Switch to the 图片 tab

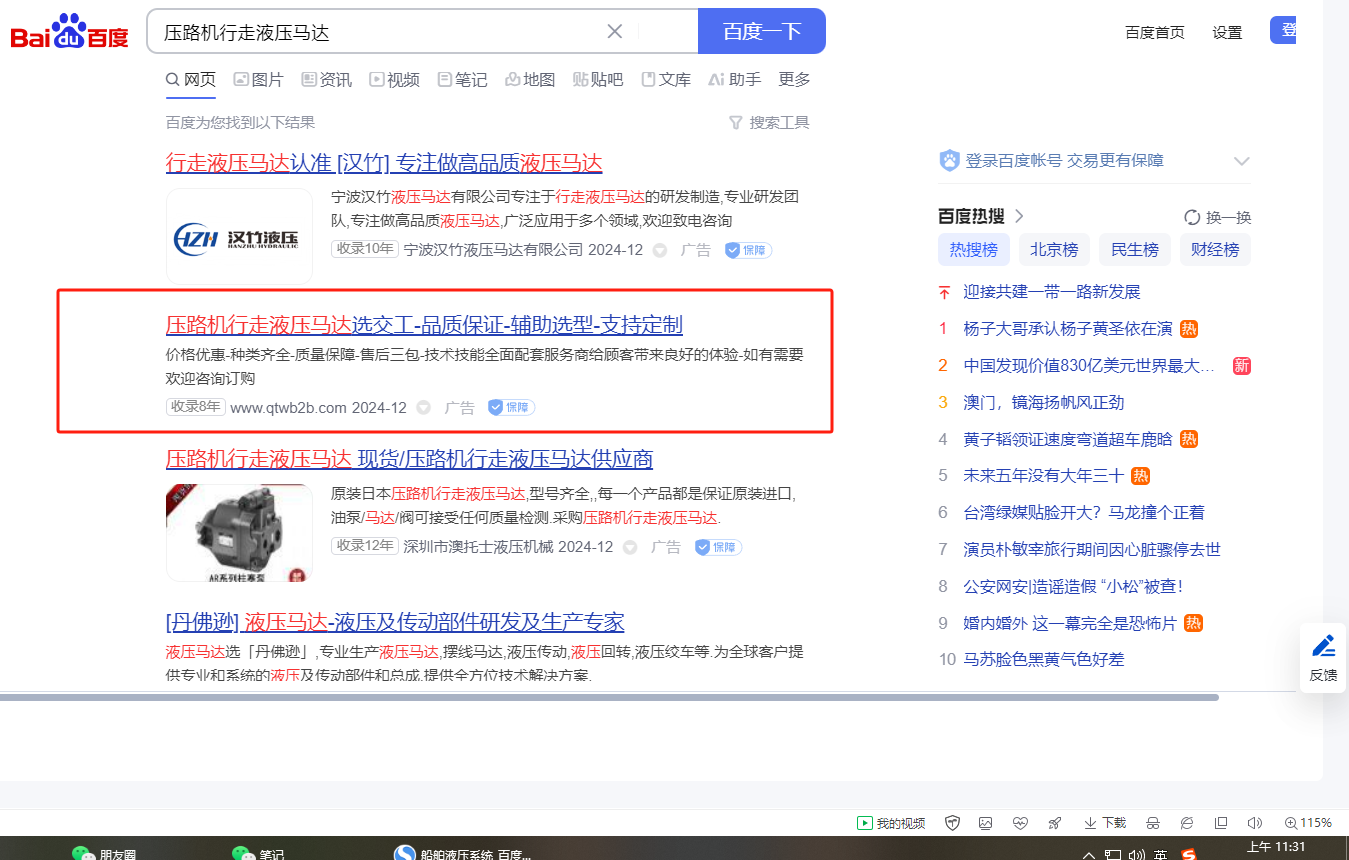tap(258, 80)
